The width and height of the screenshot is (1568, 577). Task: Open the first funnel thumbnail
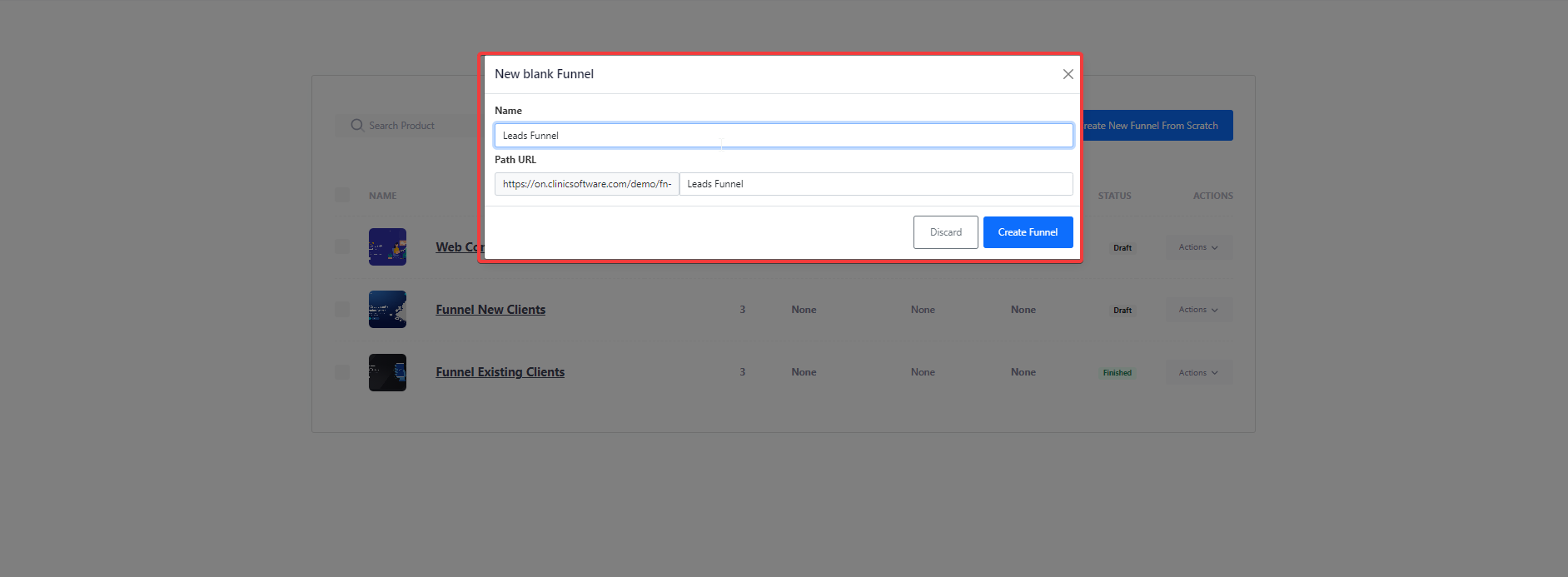point(387,246)
